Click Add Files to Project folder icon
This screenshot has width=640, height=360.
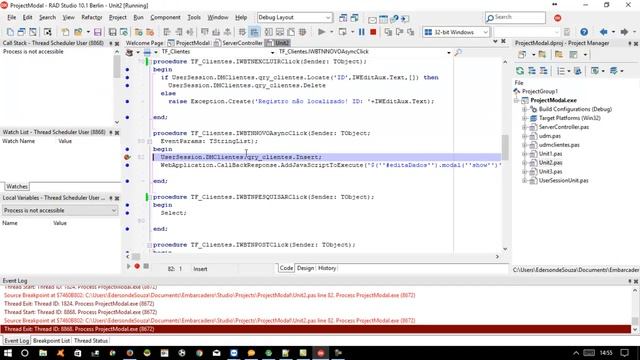[542, 55]
